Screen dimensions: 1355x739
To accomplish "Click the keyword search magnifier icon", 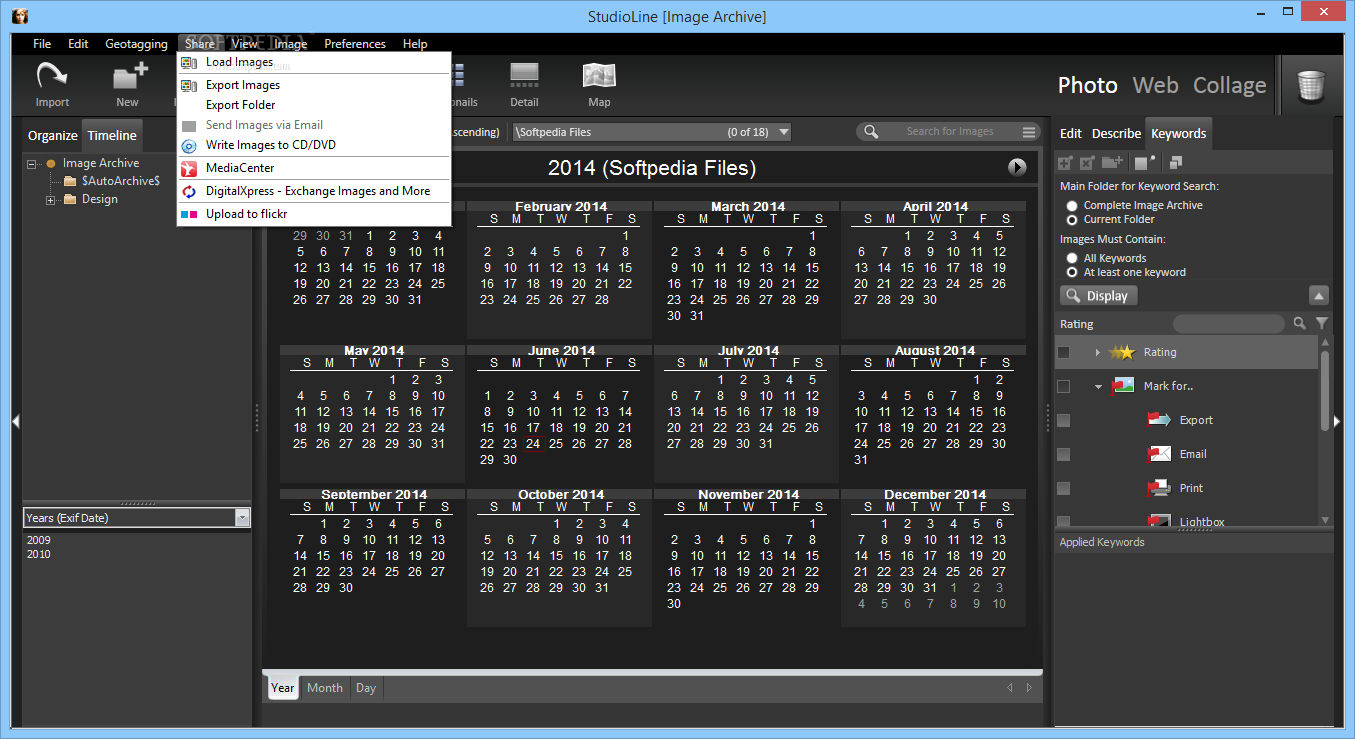I will click(1300, 323).
